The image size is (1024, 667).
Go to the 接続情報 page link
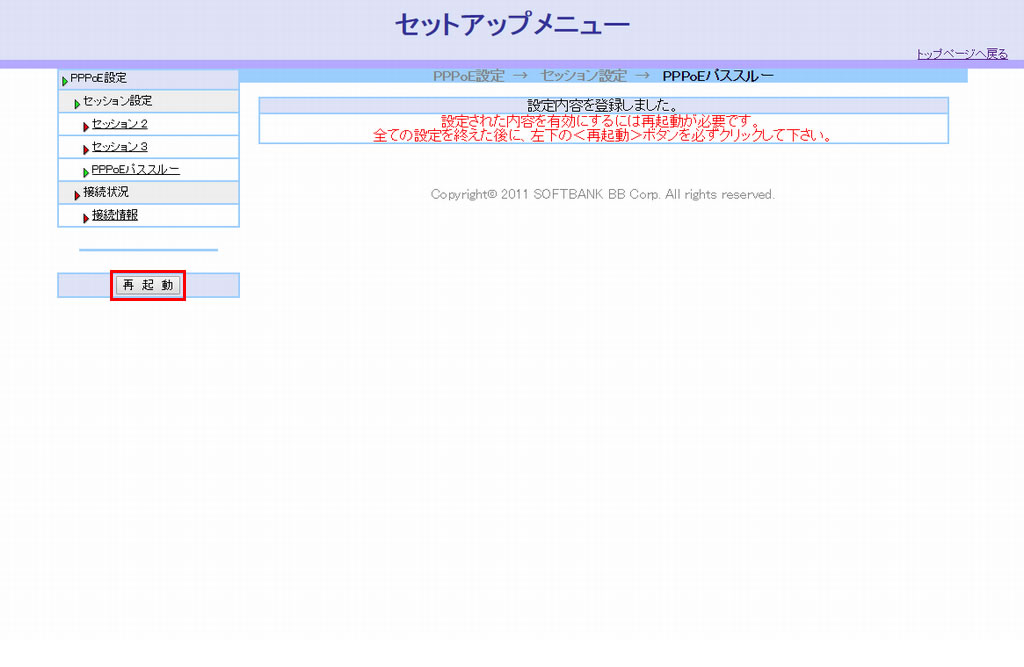(x=115, y=215)
